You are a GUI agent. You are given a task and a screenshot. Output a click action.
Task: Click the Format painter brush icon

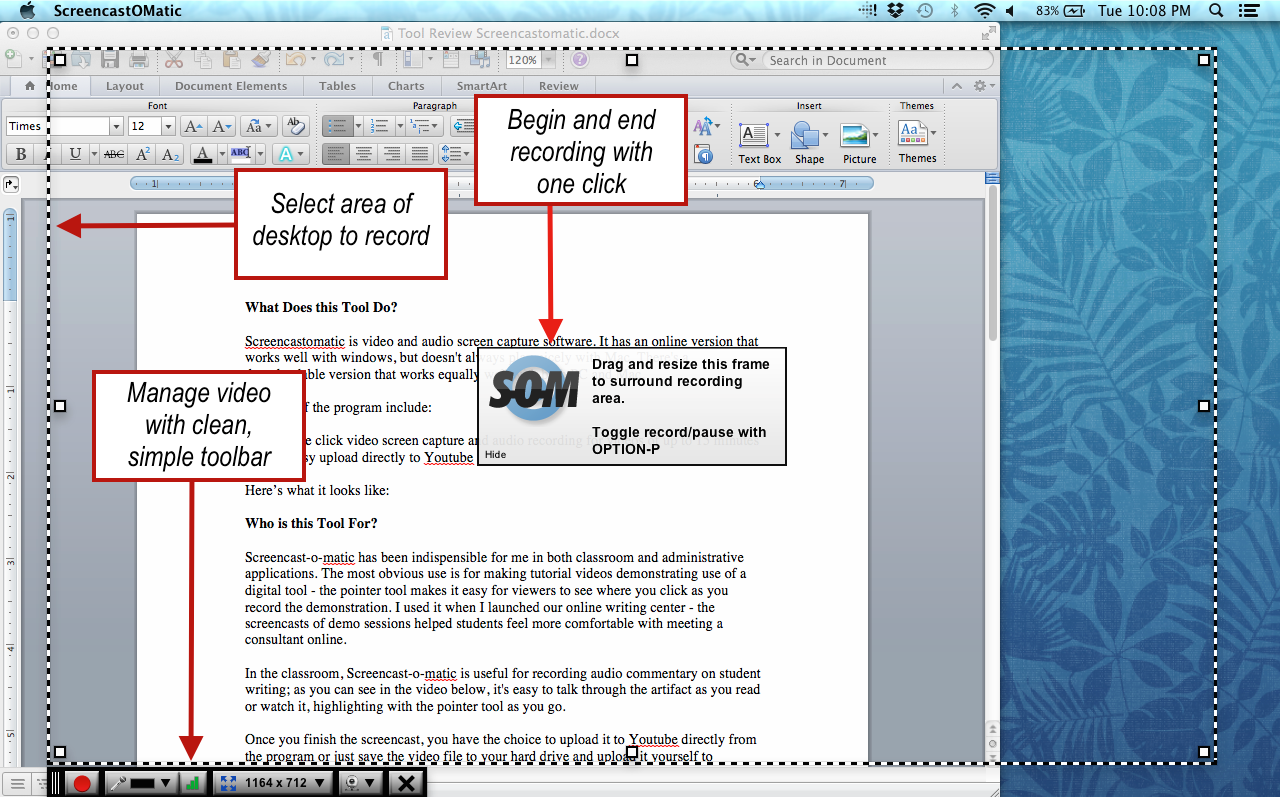pyautogui.click(x=260, y=60)
